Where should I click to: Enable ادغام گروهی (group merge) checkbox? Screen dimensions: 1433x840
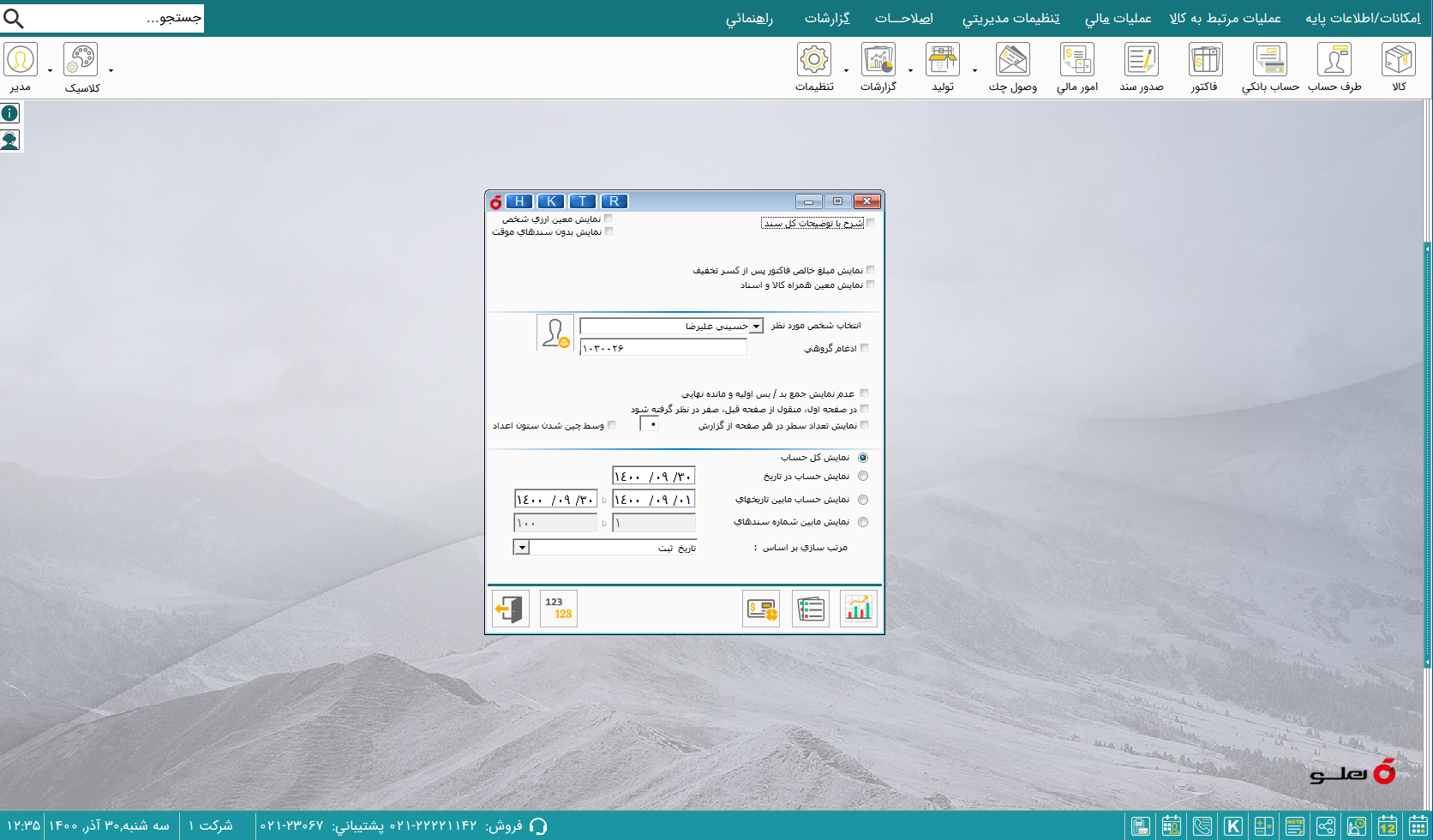click(x=864, y=348)
